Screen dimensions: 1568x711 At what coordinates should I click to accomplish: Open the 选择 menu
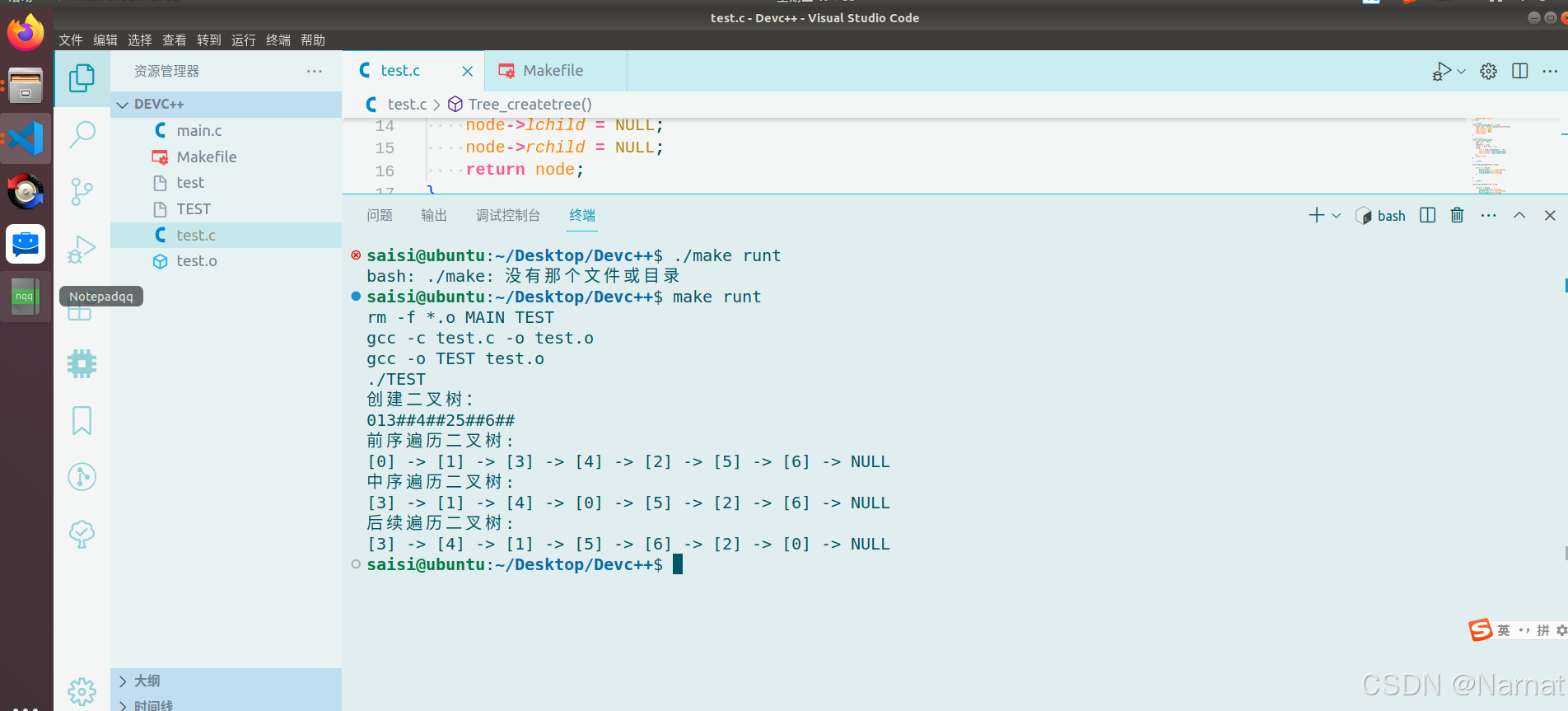[x=140, y=40]
